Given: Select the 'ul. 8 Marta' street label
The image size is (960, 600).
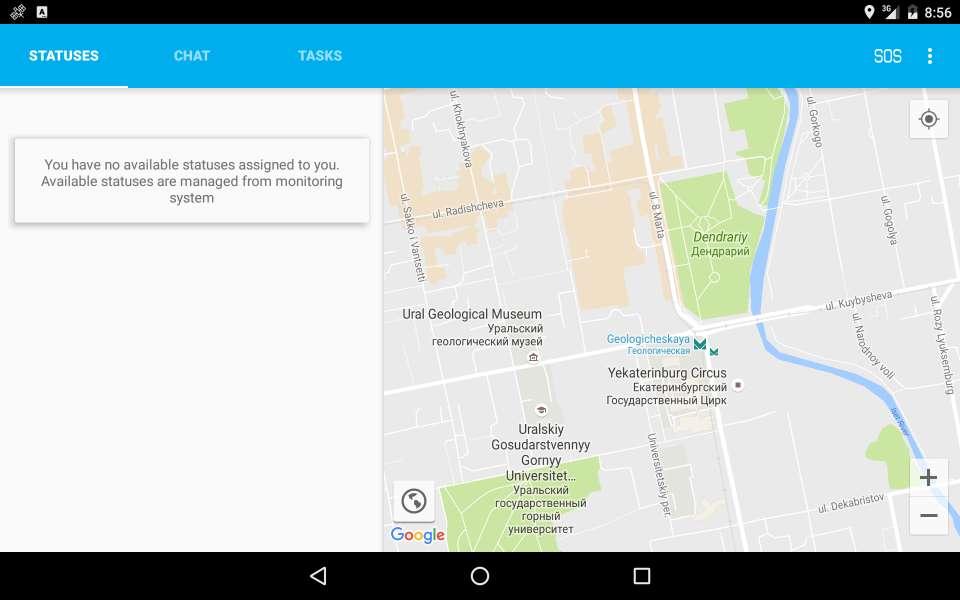Looking at the screenshot, I should pyautogui.click(x=656, y=215).
